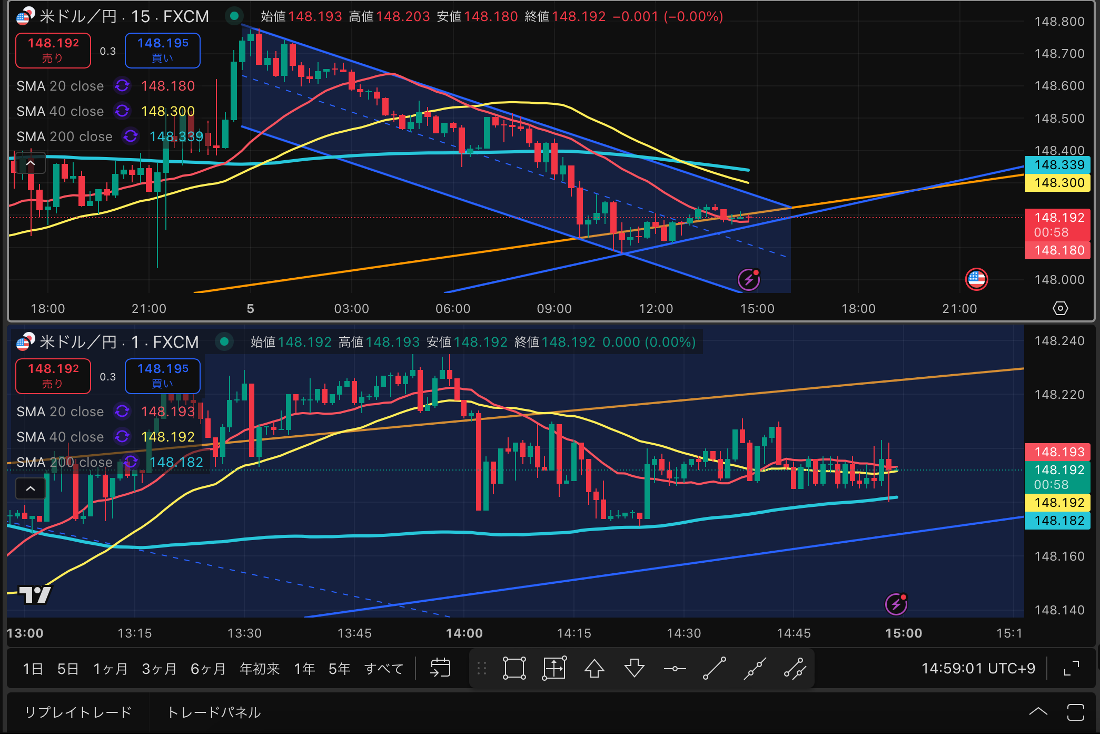Toggle fullscreen chart mode
This screenshot has height=734, width=1100.
click(1071, 668)
